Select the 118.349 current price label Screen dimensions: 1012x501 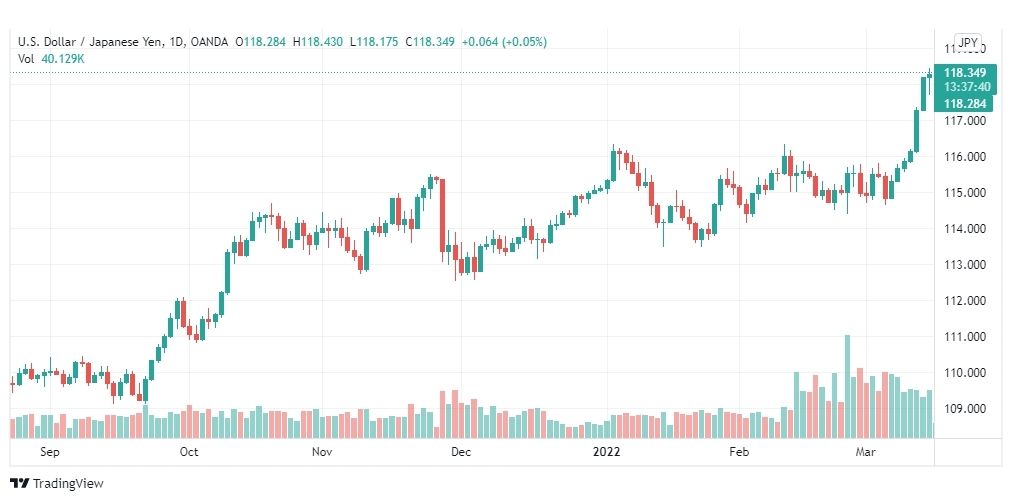[965, 72]
